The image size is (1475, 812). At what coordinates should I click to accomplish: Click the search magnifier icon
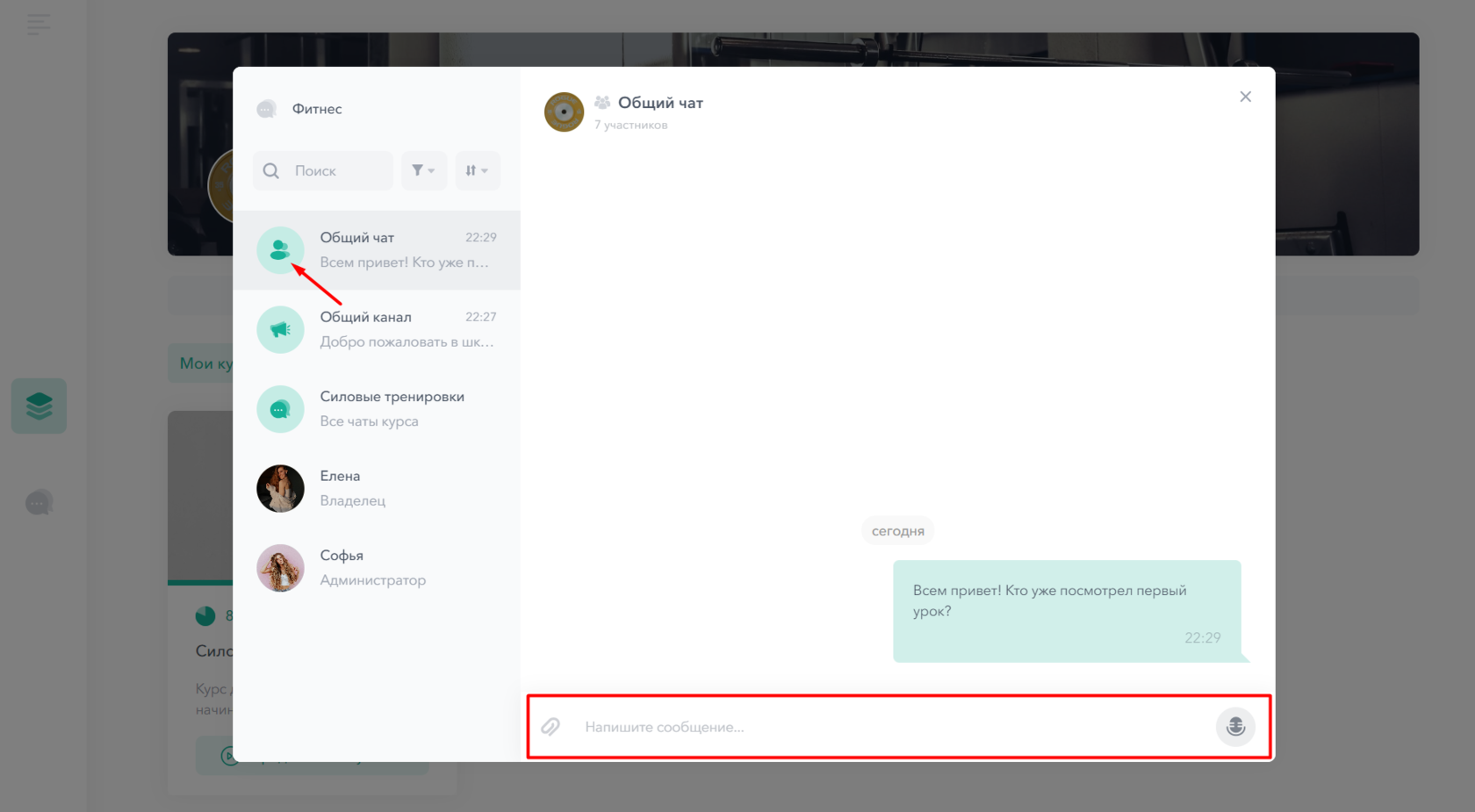point(271,170)
